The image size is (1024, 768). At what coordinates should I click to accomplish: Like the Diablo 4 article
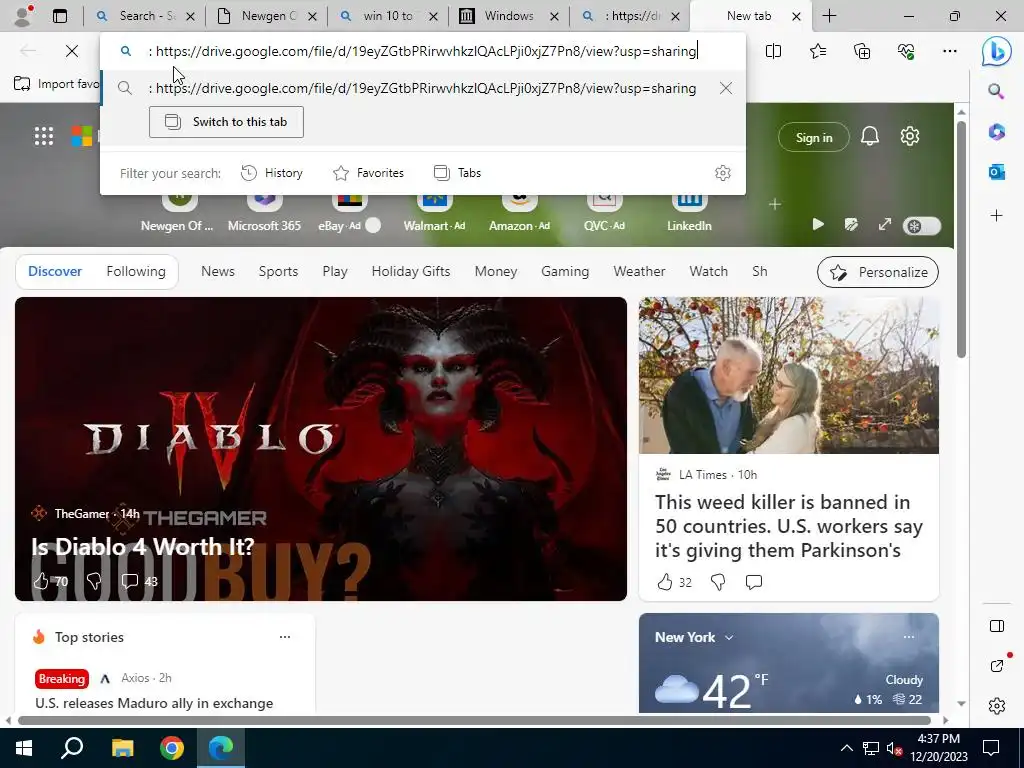[41, 581]
